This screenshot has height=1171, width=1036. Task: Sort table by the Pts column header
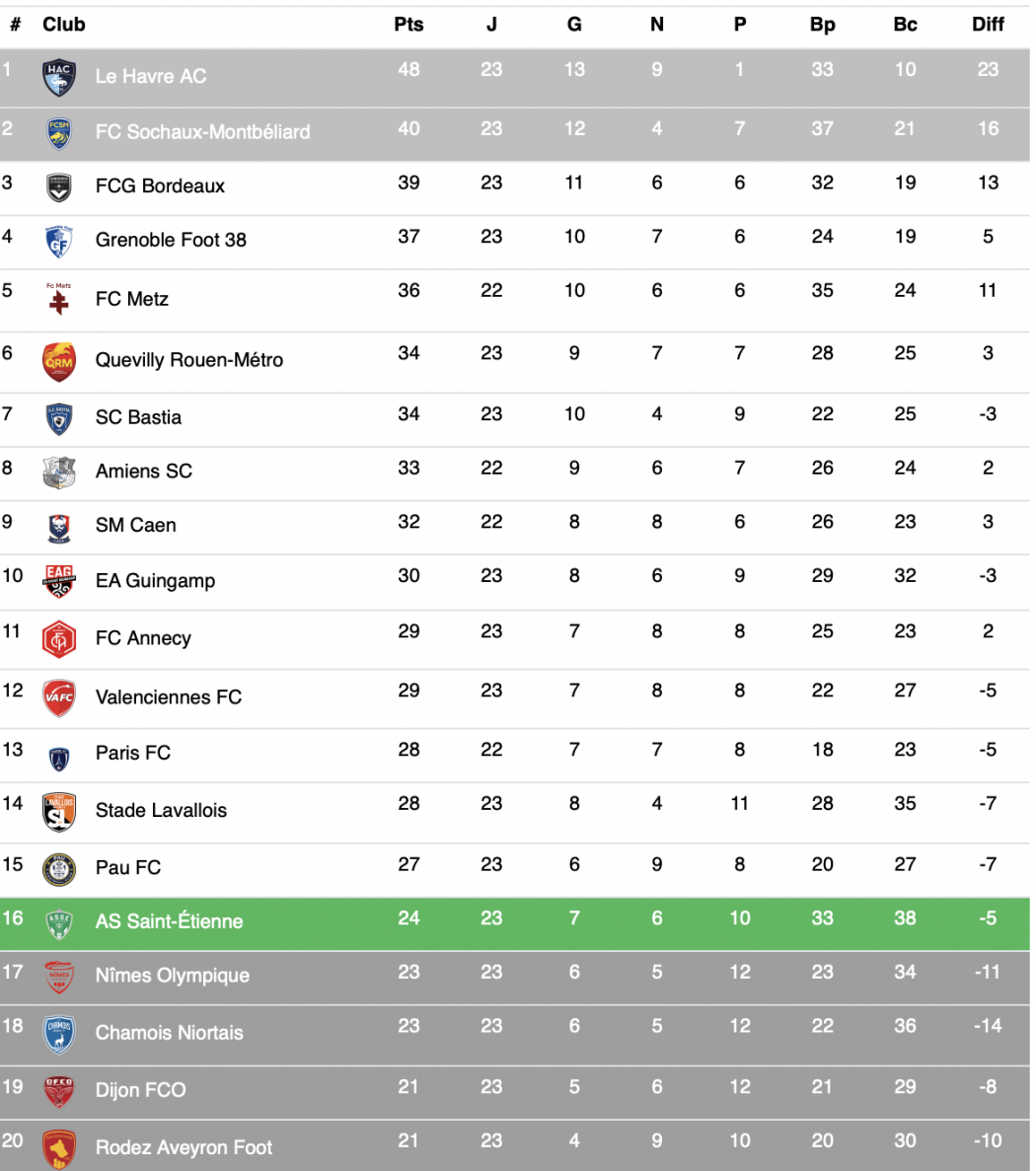408,25
